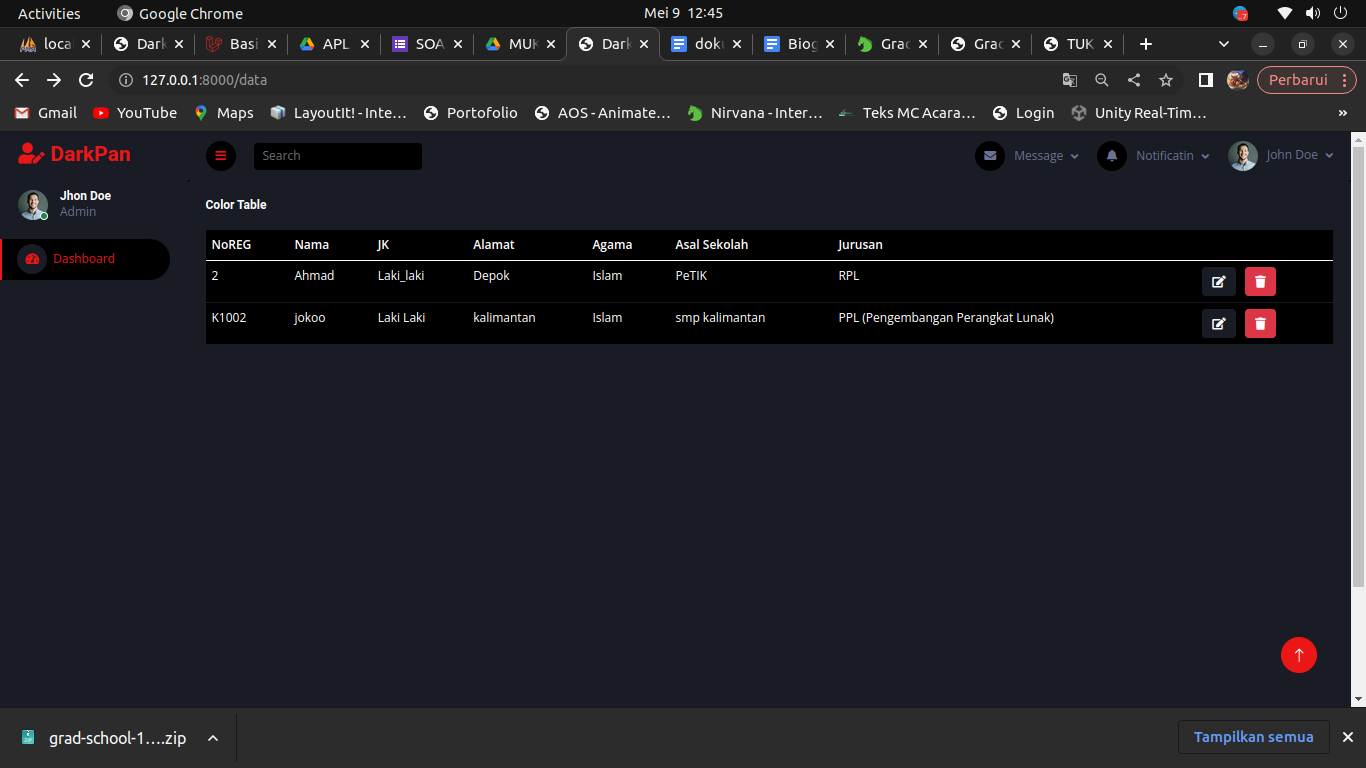Screen dimensions: 1366x768
Task: Delete the jokoo record with trash icon
Action: [x=1260, y=324]
